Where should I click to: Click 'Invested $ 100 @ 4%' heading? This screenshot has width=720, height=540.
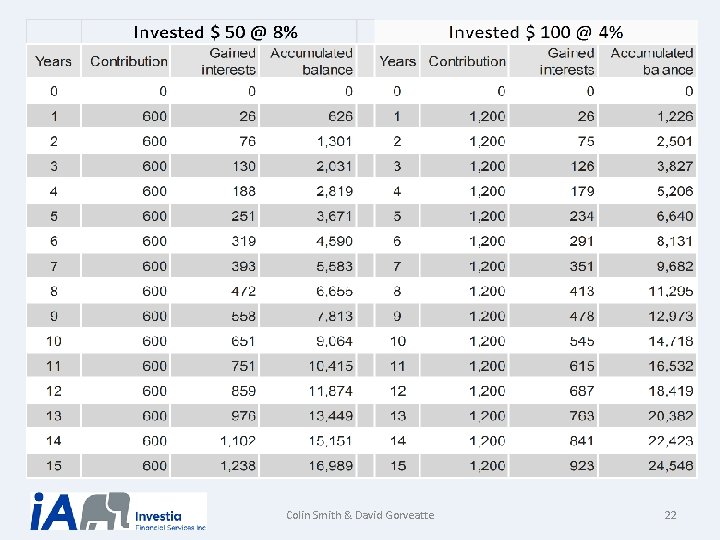coord(535,32)
